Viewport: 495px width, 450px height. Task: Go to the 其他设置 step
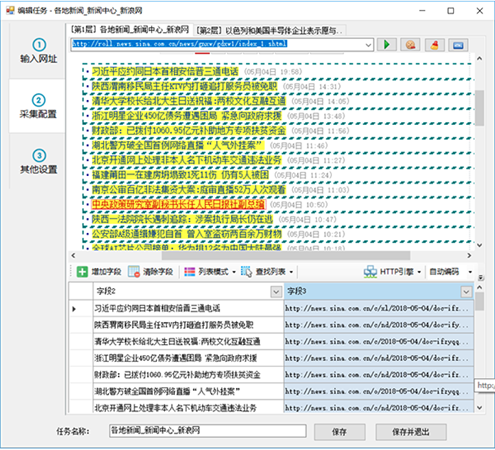[x=37, y=162]
